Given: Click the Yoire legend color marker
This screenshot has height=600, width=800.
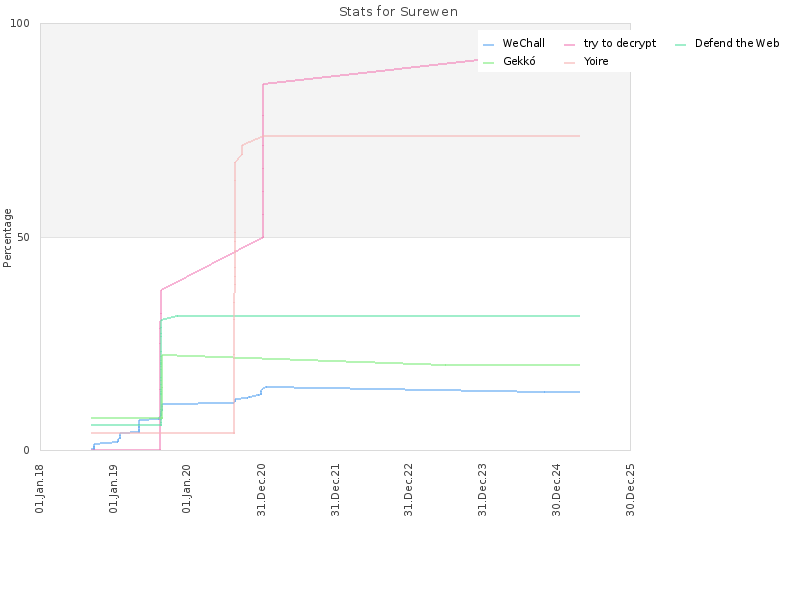Looking at the screenshot, I should coord(571,62).
